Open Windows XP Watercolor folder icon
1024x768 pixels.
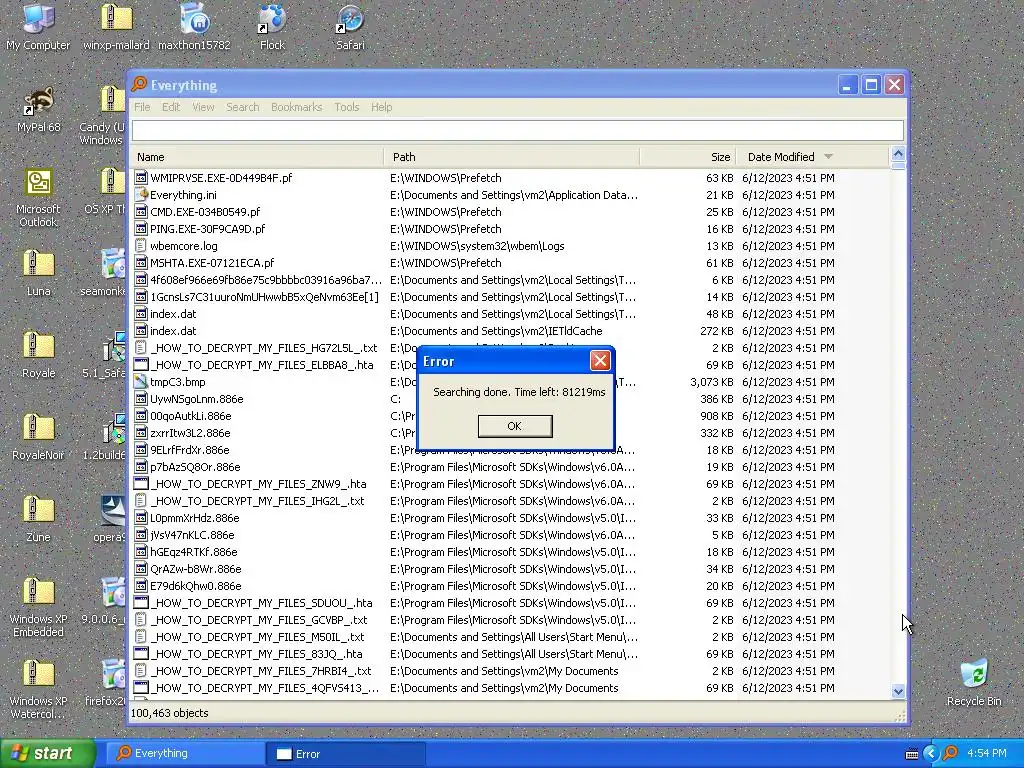[x=38, y=689]
